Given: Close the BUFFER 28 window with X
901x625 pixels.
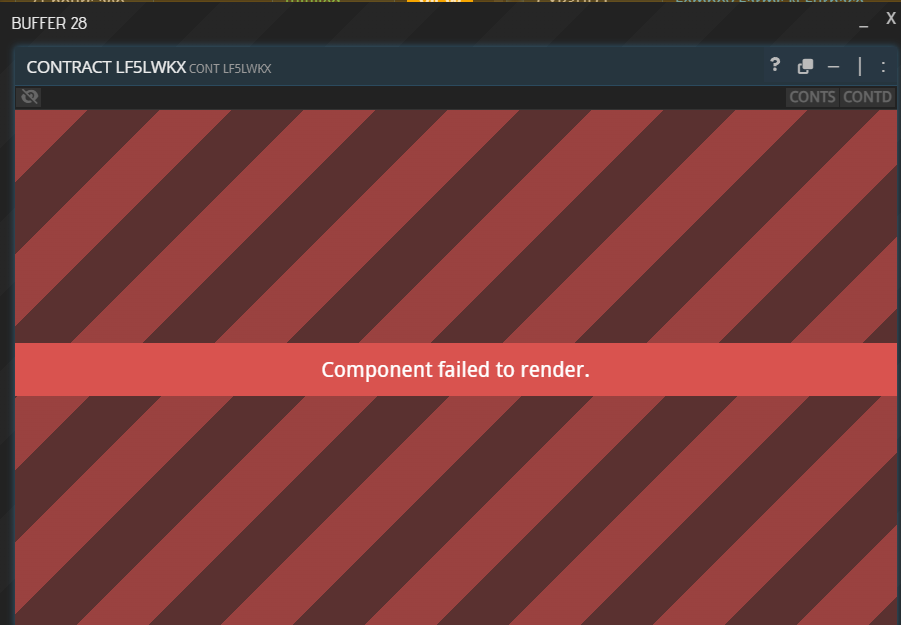Looking at the screenshot, I should coord(891,19).
